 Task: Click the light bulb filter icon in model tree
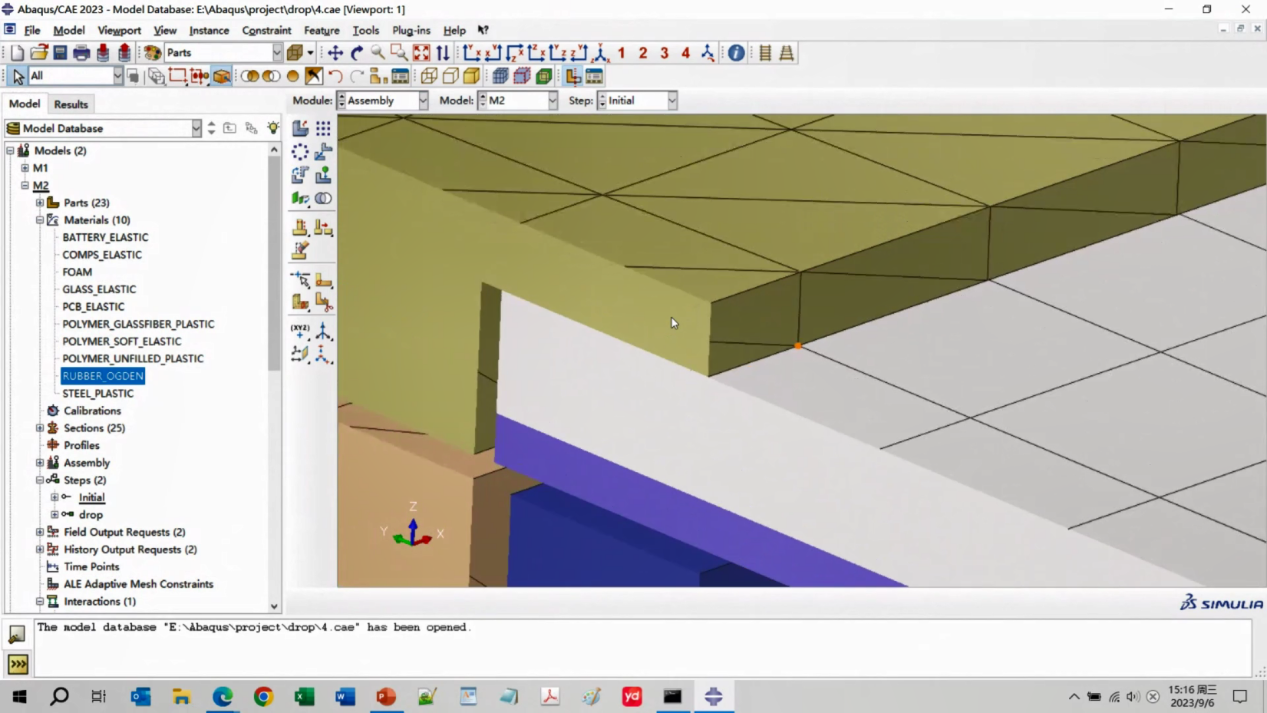(273, 128)
